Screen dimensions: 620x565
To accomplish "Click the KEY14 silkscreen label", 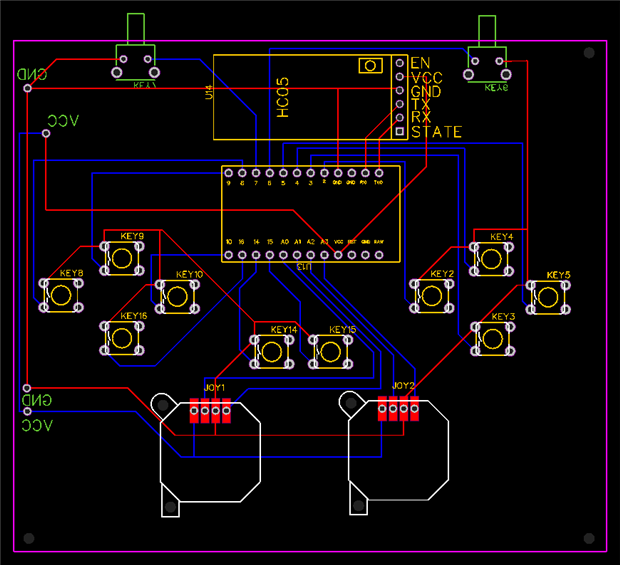I will pos(284,330).
